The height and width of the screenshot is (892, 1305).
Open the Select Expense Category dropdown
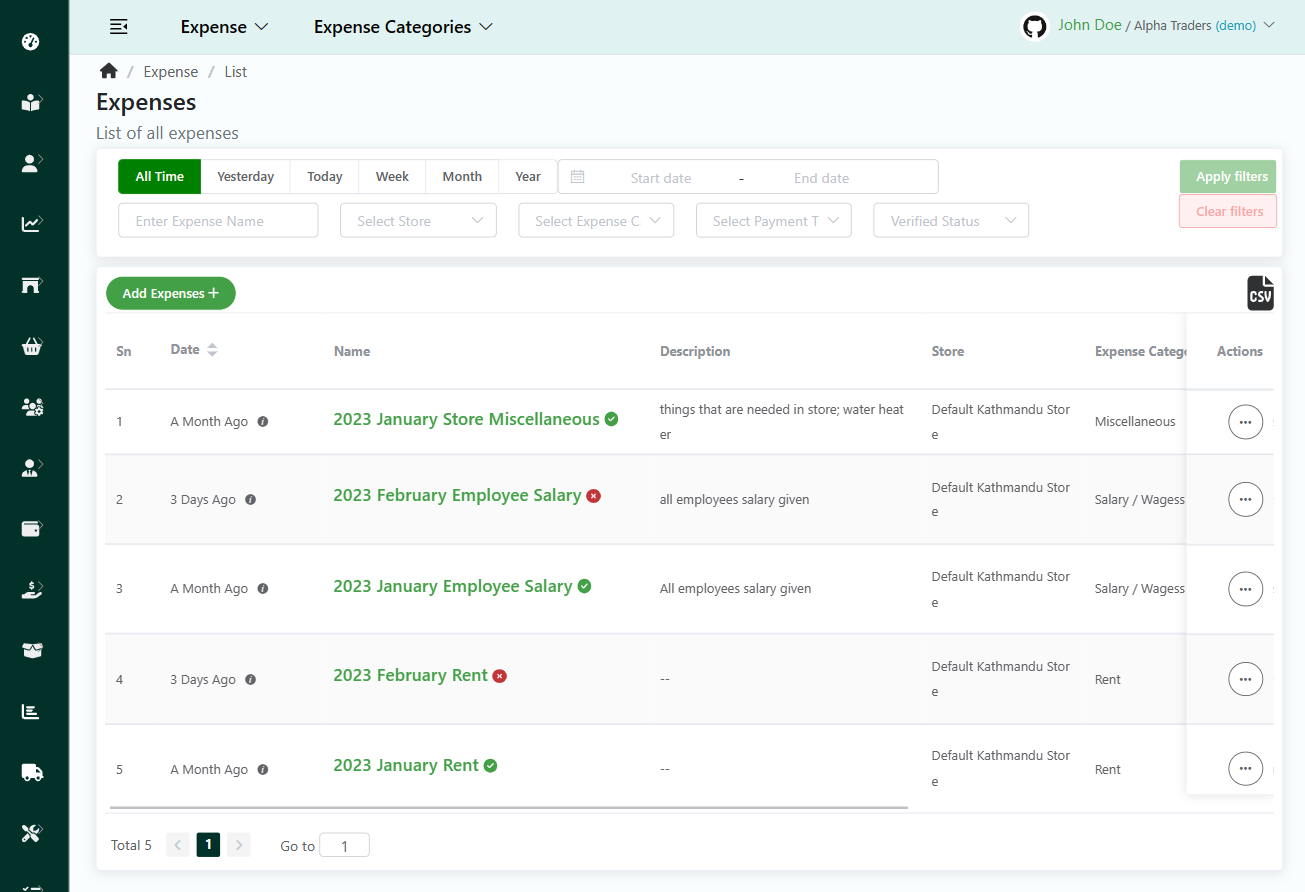596,221
